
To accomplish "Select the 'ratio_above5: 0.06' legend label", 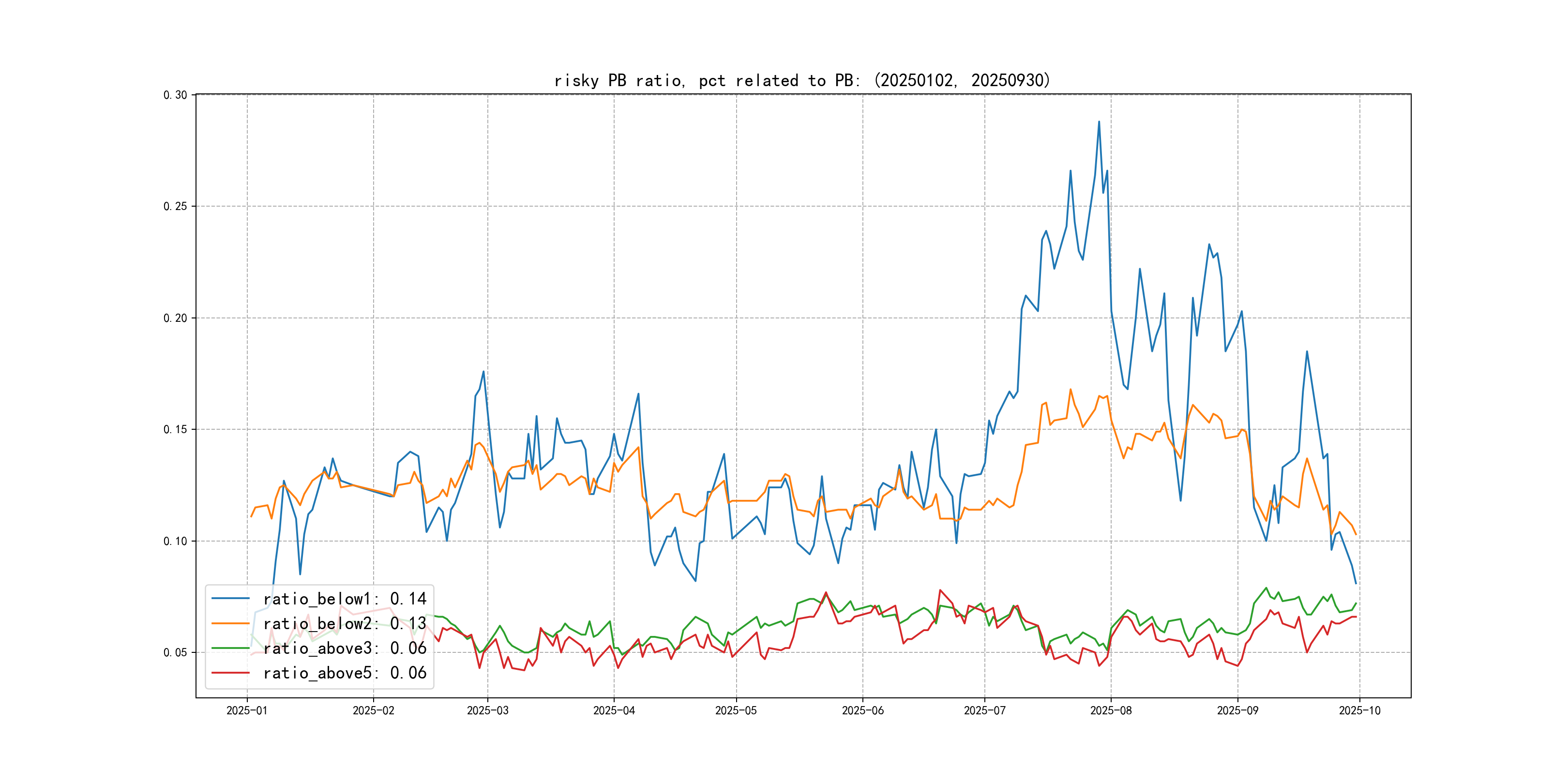I will tap(345, 673).
